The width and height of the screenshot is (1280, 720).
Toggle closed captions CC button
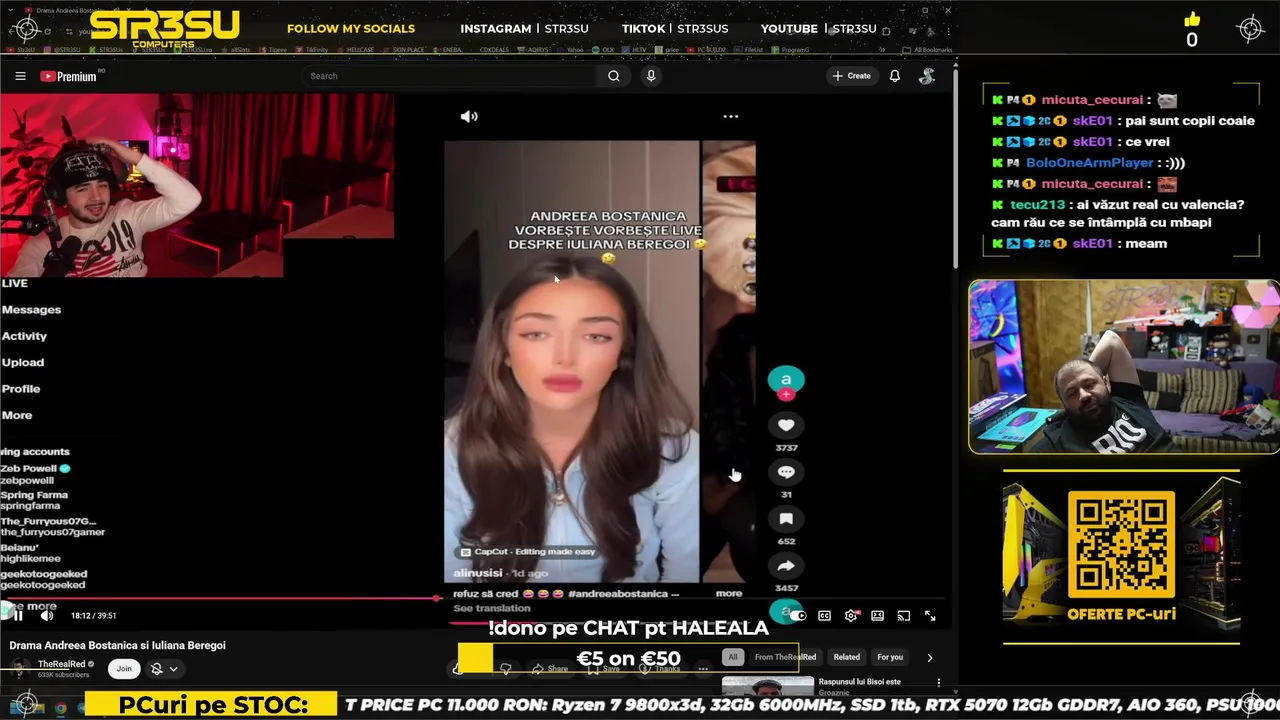click(x=824, y=616)
